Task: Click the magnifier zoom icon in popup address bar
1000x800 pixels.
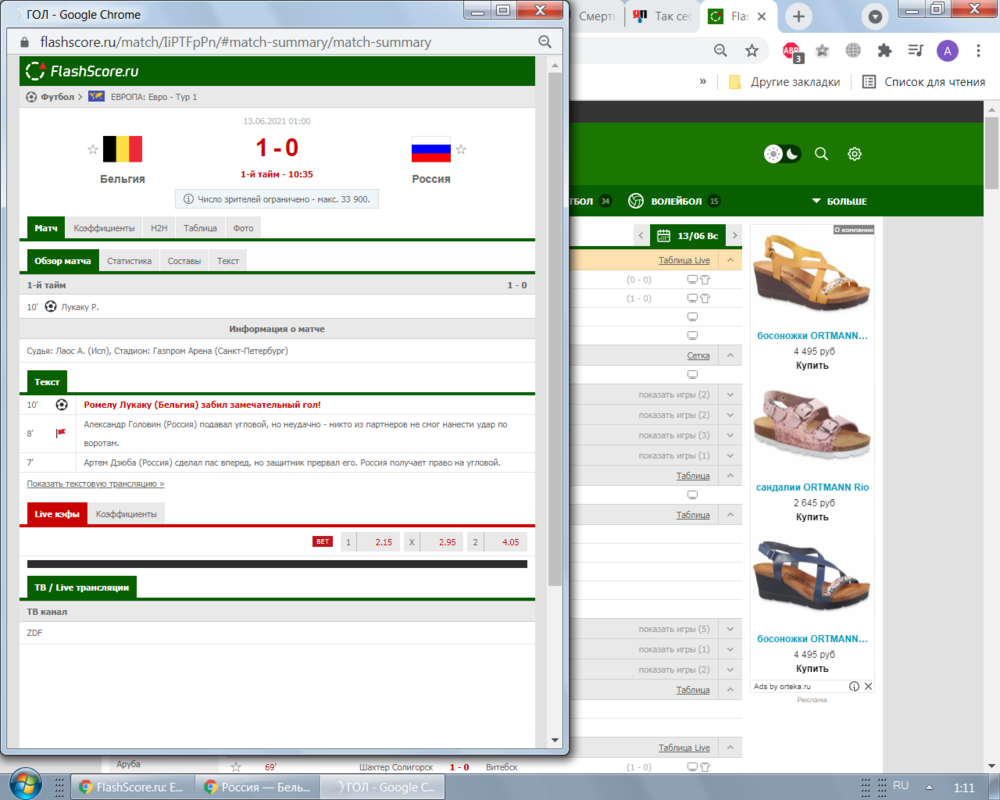Action: pyautogui.click(x=545, y=42)
